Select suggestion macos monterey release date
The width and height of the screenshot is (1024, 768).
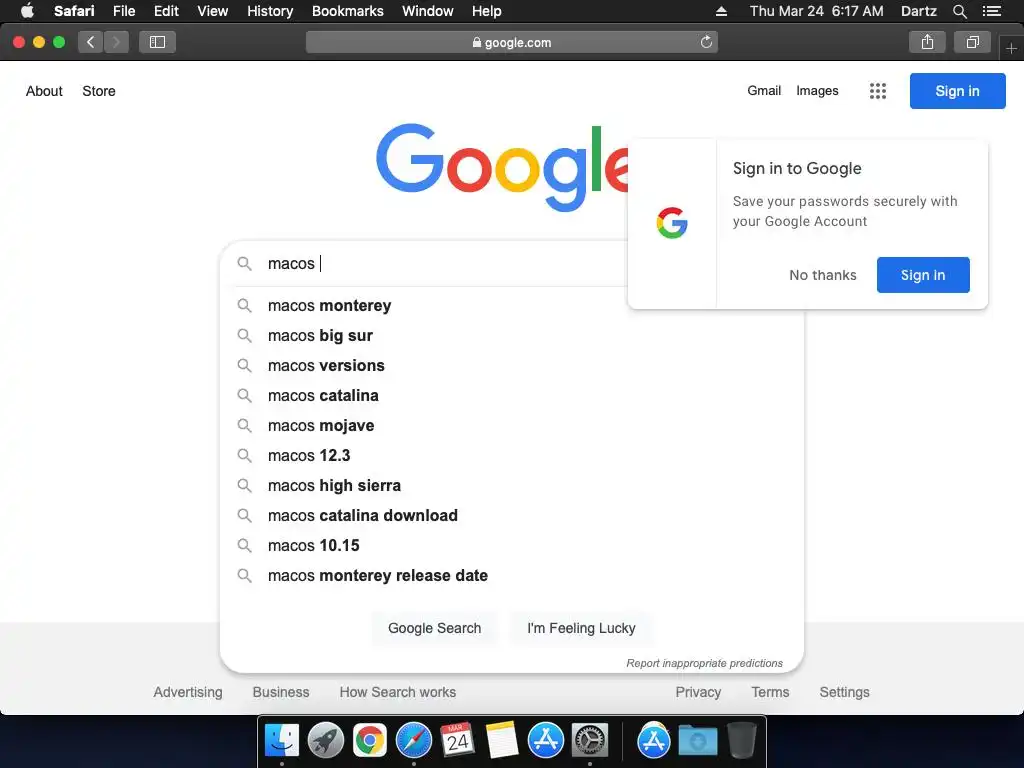[512, 576]
